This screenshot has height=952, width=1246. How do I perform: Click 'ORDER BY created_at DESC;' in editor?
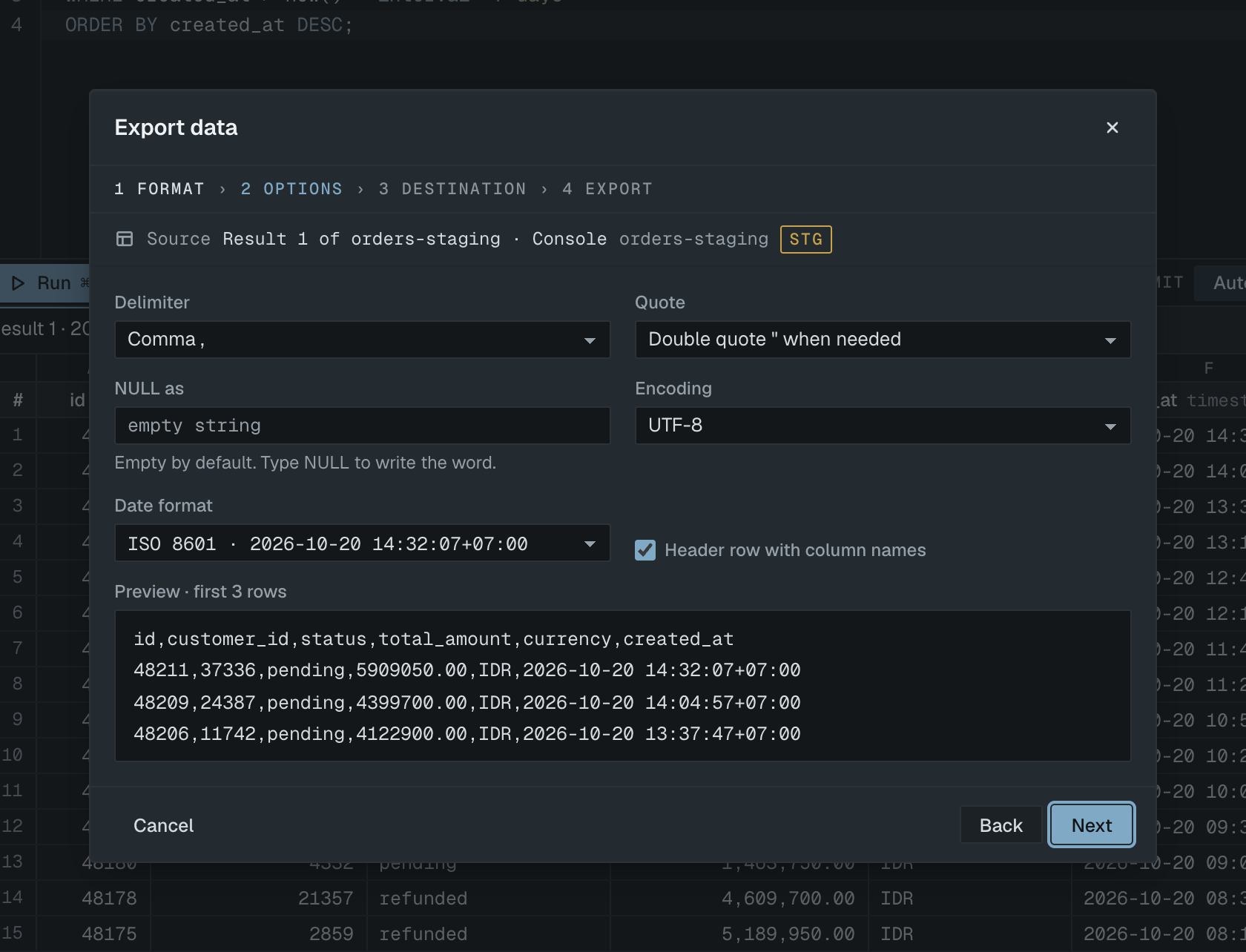pos(208,25)
